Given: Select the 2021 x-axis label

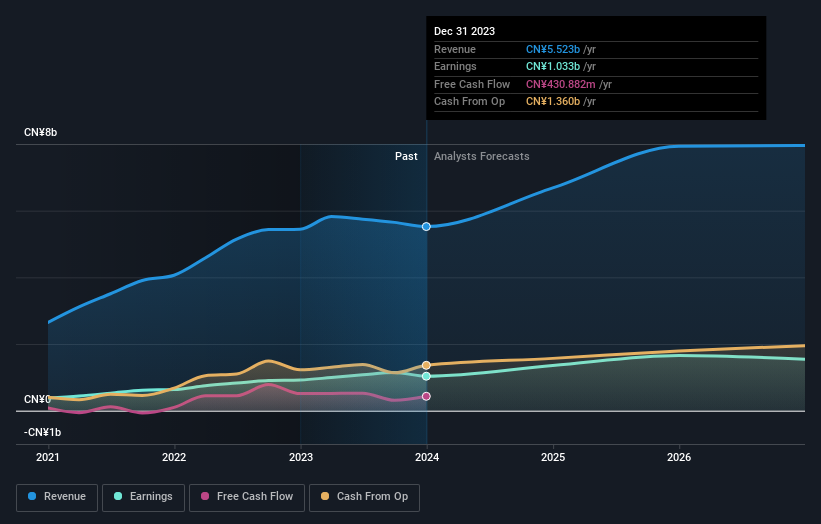Looking at the screenshot, I should coord(48,457).
